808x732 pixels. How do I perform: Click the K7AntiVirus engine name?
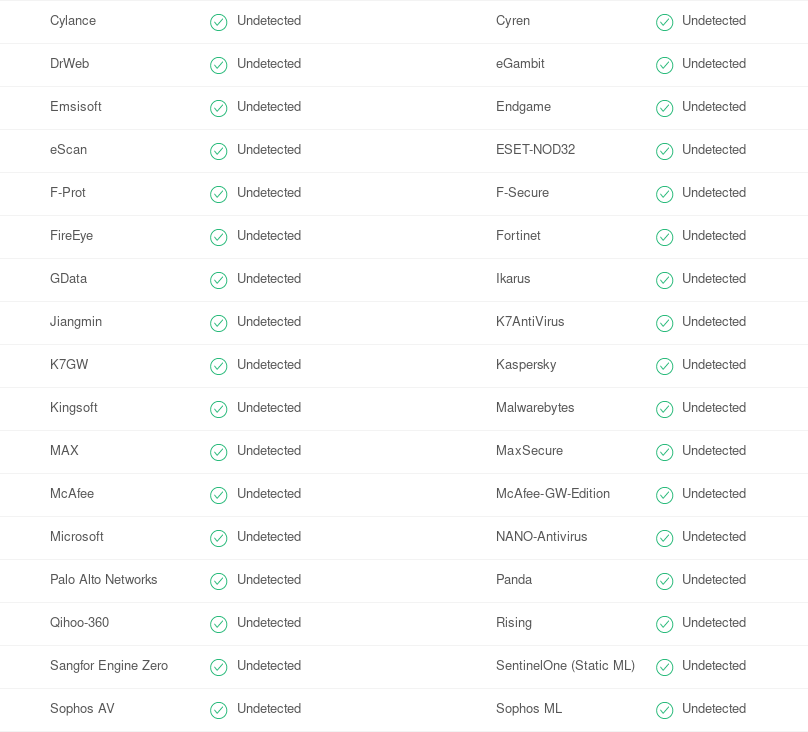coord(530,321)
